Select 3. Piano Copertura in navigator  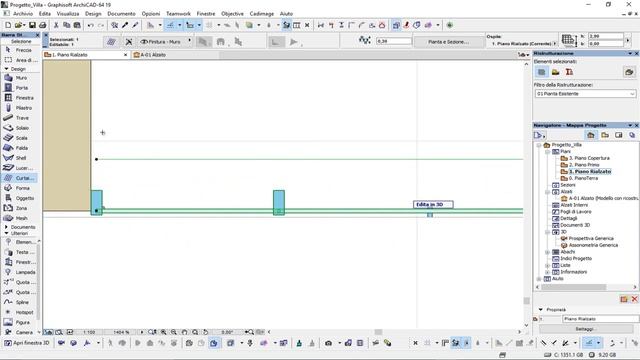pos(589,158)
